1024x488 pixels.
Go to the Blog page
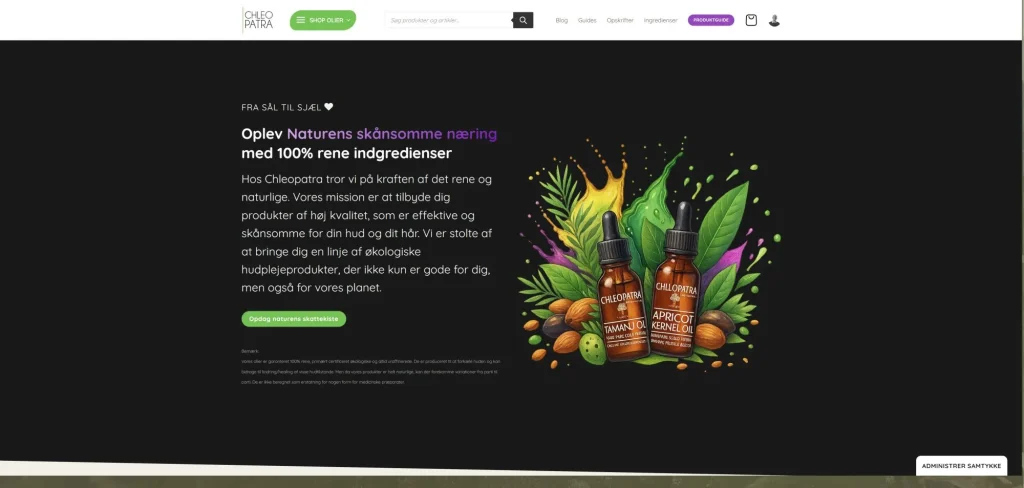(x=562, y=20)
